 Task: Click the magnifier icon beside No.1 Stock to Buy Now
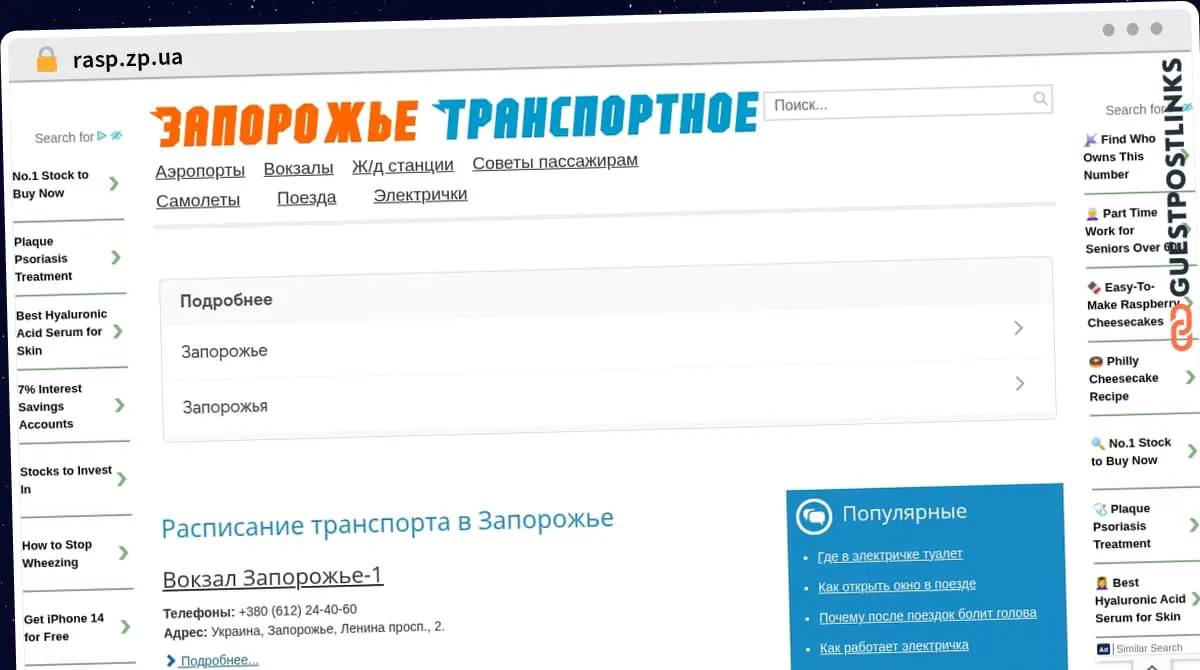(1096, 442)
